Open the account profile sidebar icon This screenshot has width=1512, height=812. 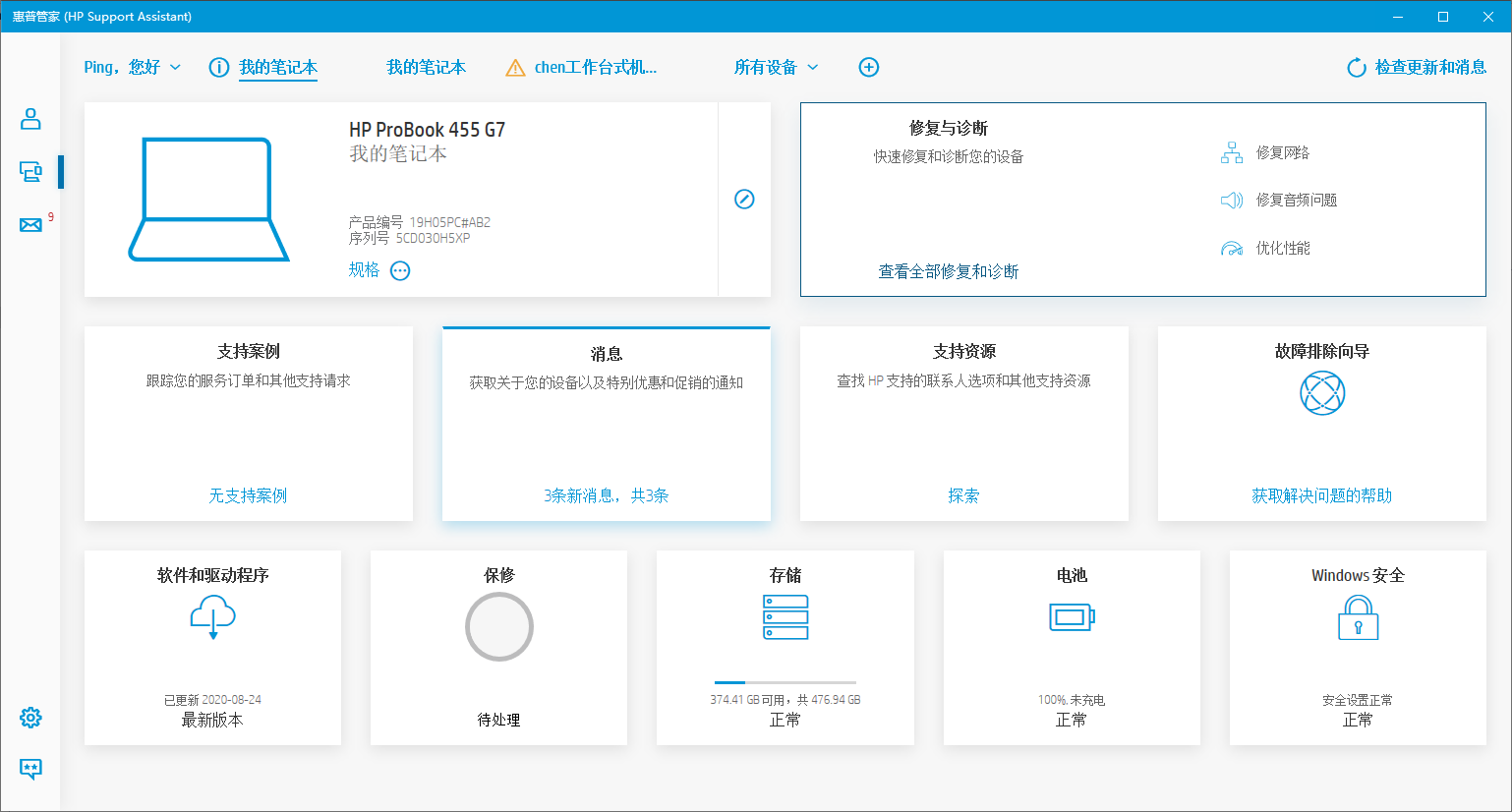click(x=30, y=119)
